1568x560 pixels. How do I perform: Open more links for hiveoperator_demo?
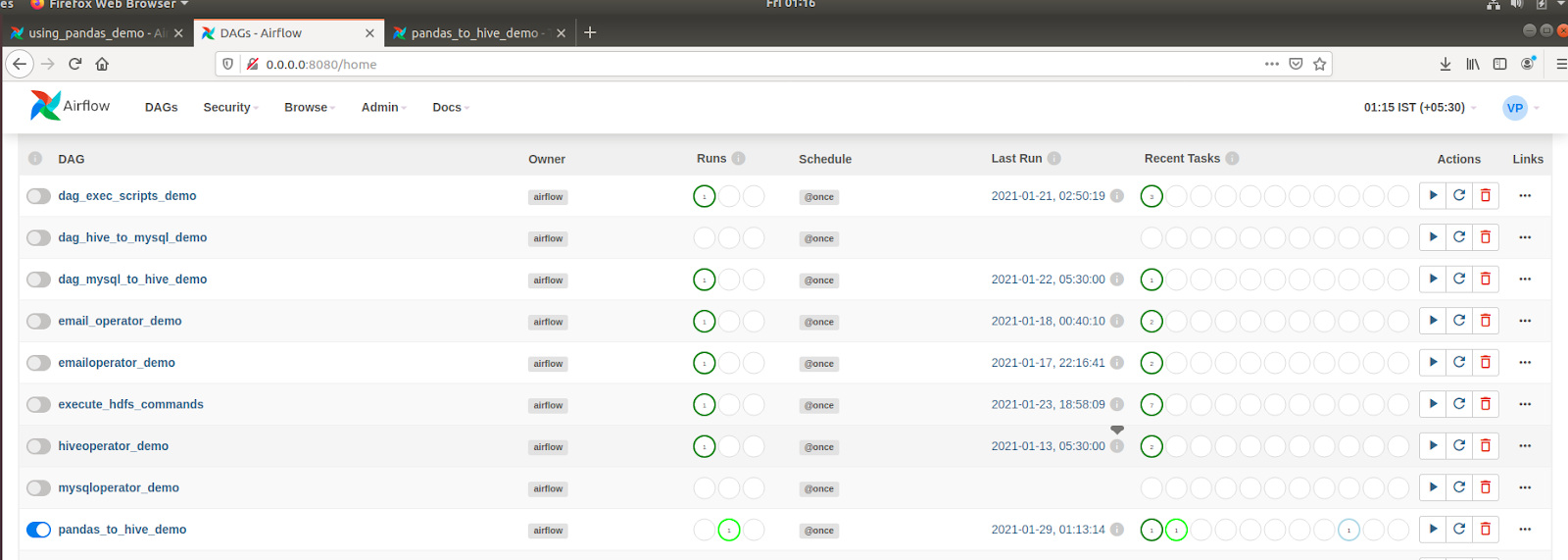click(x=1525, y=446)
